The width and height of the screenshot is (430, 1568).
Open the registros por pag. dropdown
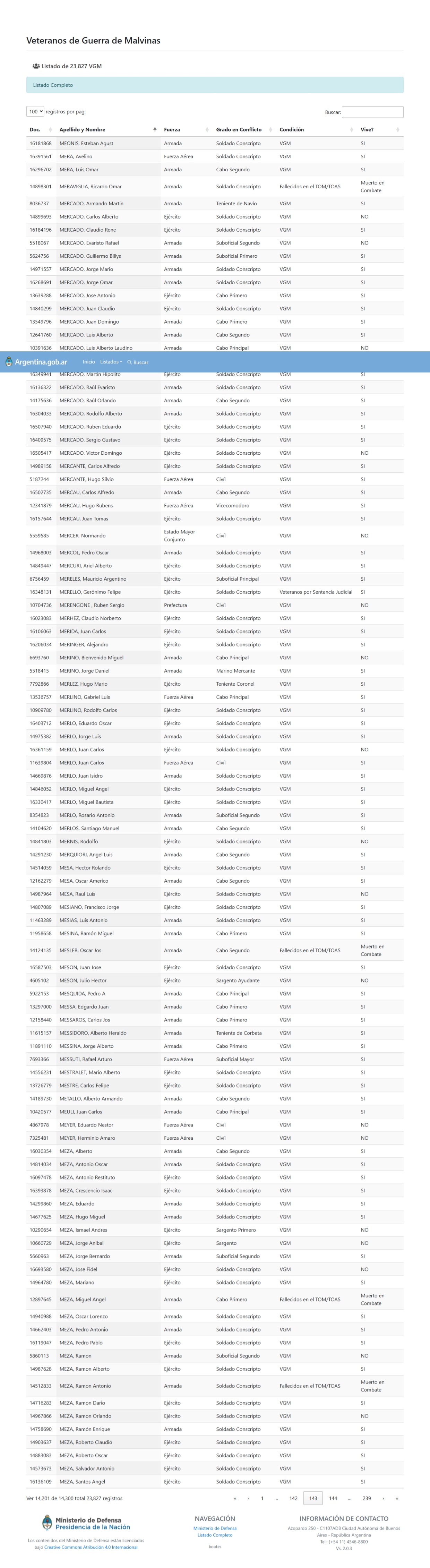(35, 111)
